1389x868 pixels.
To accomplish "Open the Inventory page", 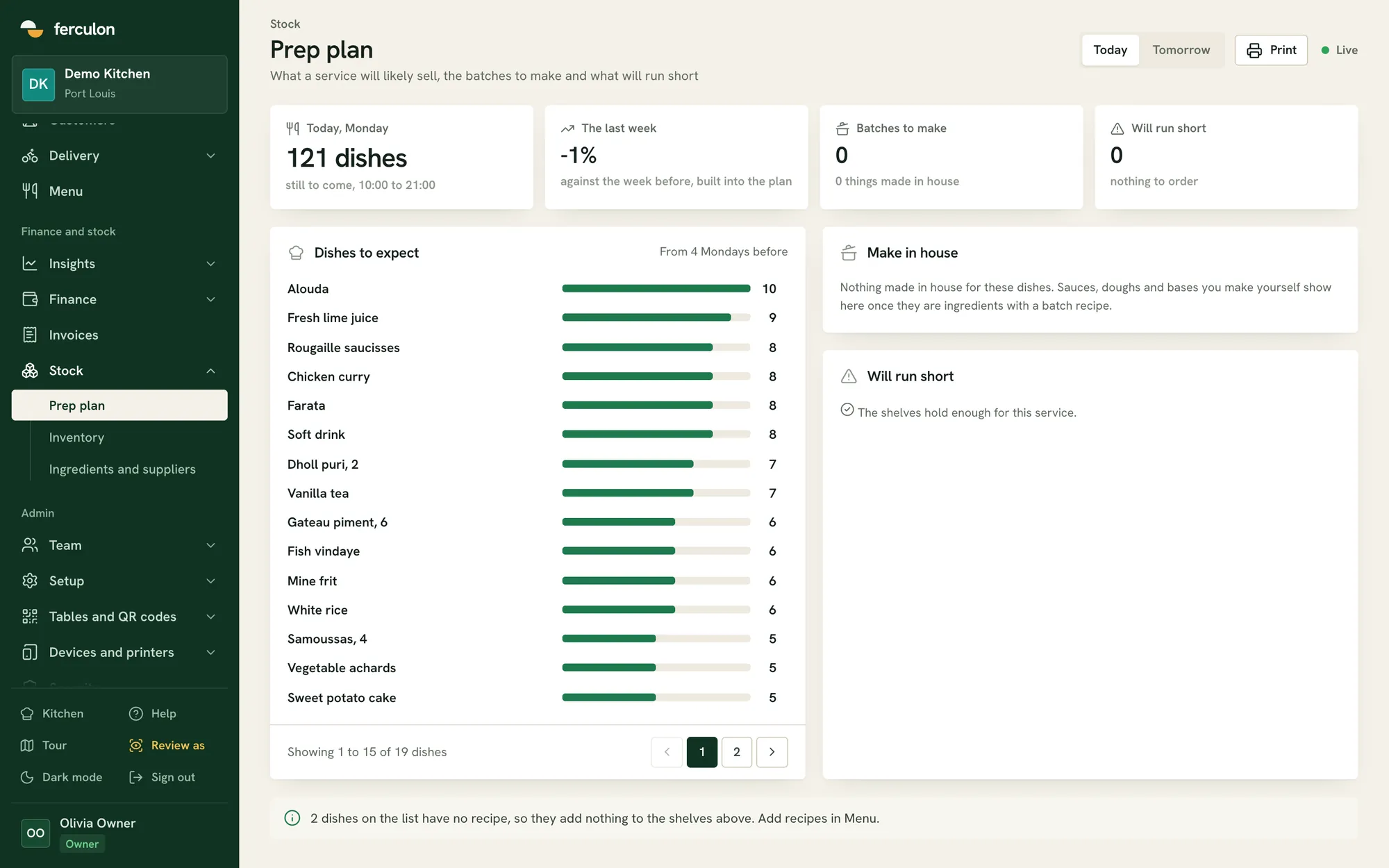I will [x=76, y=437].
